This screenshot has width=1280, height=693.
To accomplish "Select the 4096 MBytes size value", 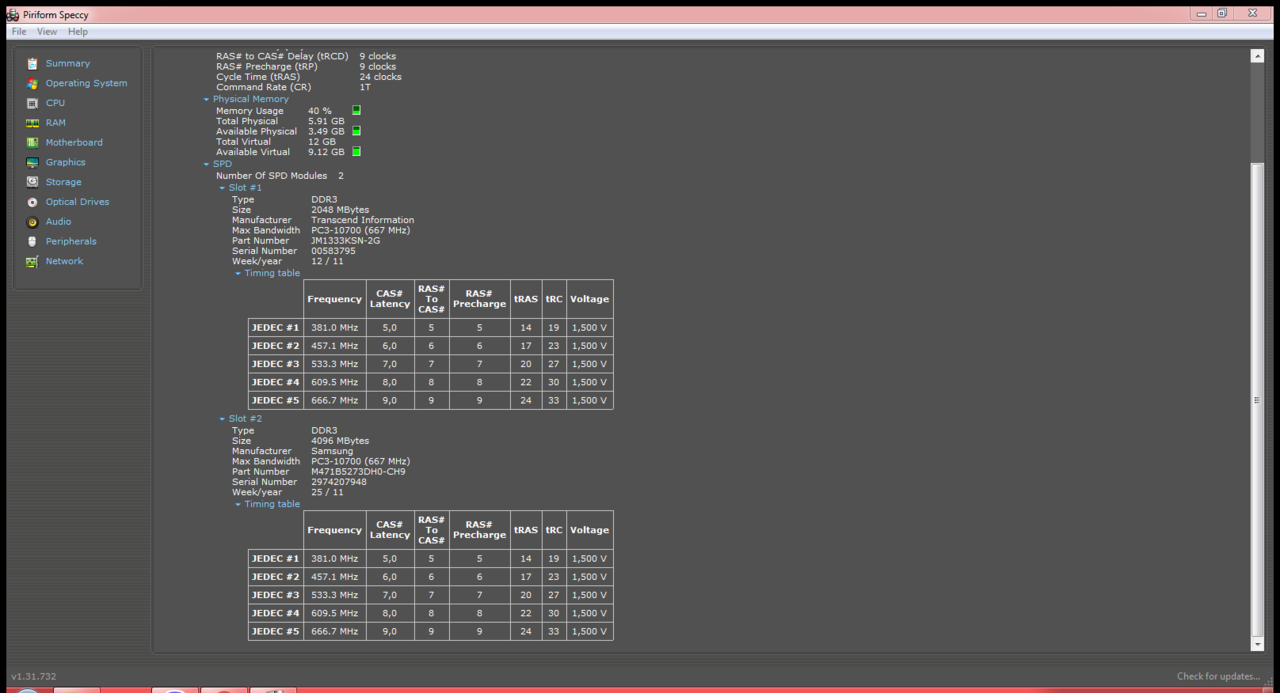I will (340, 441).
